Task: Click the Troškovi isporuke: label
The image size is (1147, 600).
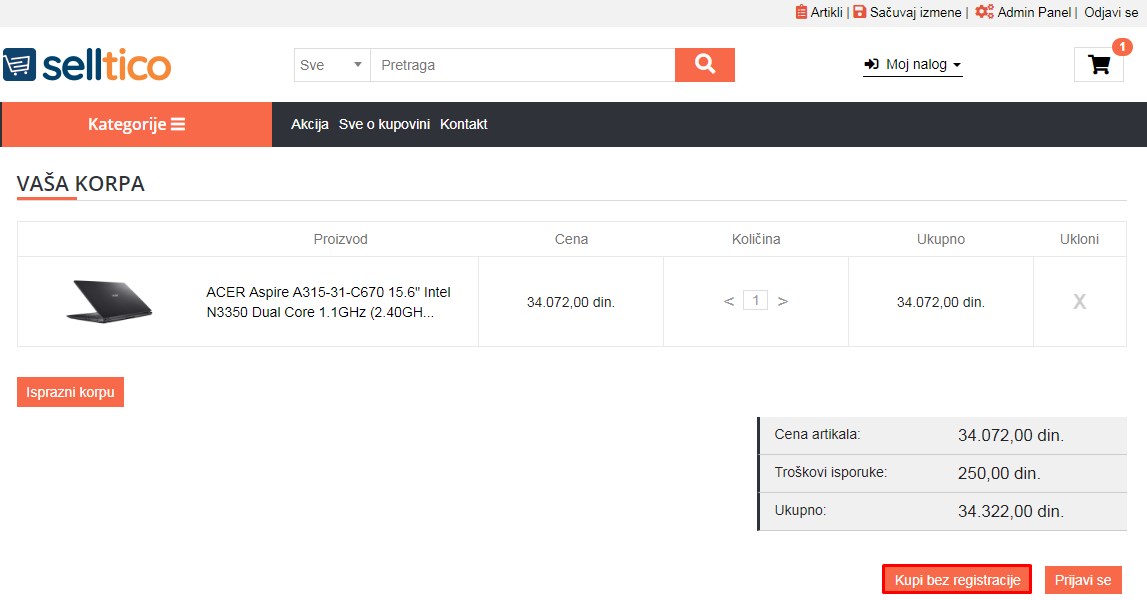Action: tap(830, 473)
